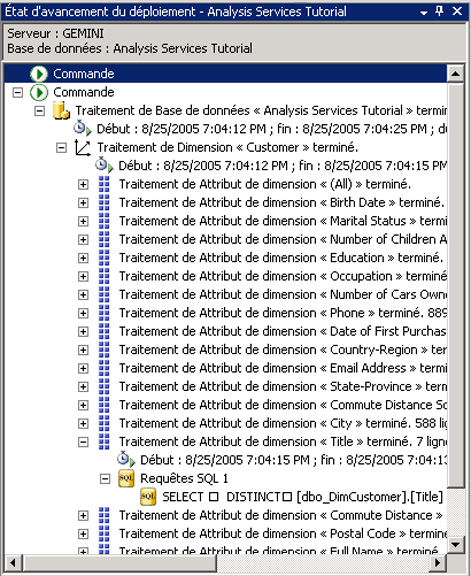Expand the Commute Distance » attribute node

83,515
